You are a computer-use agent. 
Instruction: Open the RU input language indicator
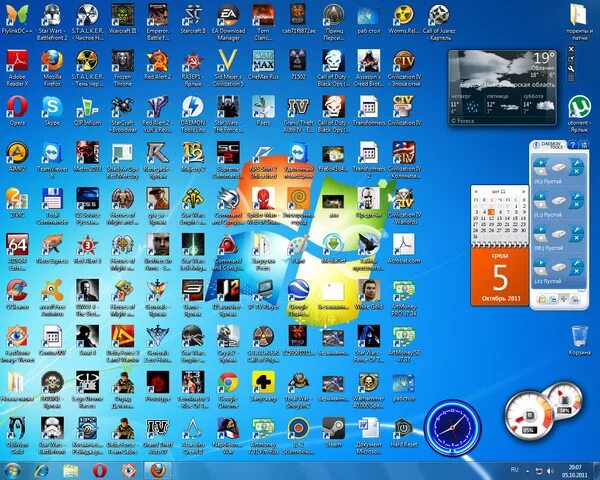514,470
